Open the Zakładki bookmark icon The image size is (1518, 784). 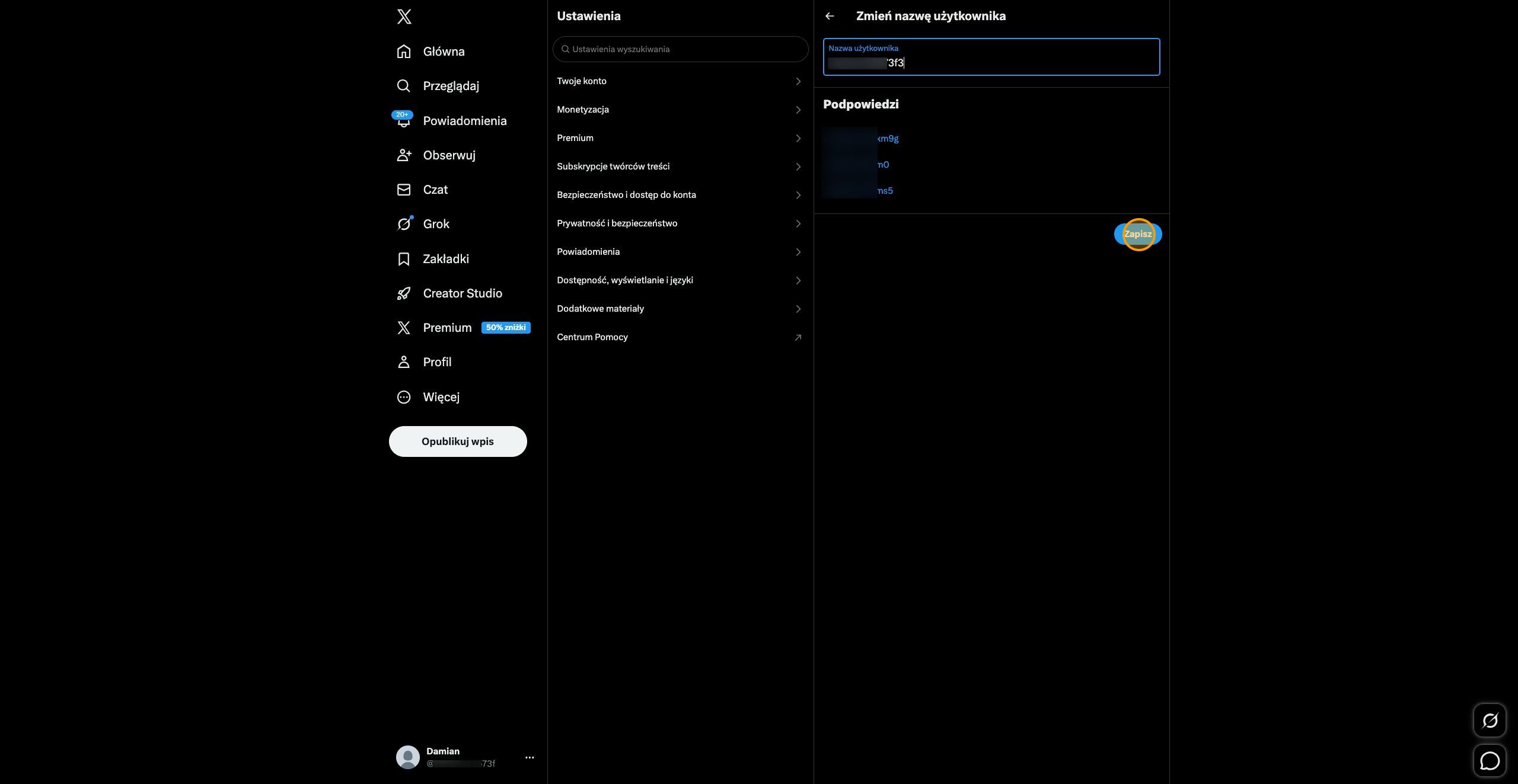tap(404, 259)
